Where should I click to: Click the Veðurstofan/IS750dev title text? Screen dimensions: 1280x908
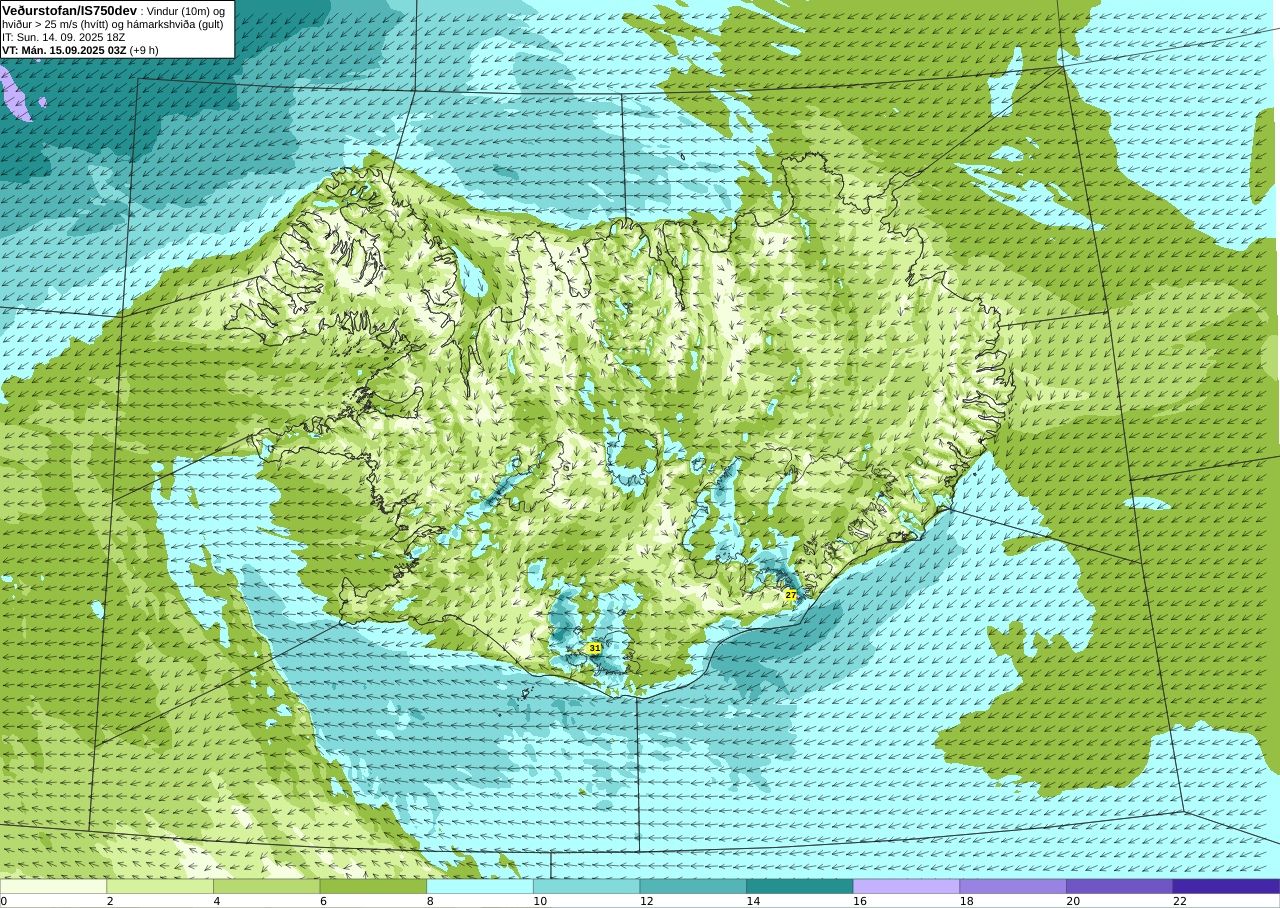[70, 10]
